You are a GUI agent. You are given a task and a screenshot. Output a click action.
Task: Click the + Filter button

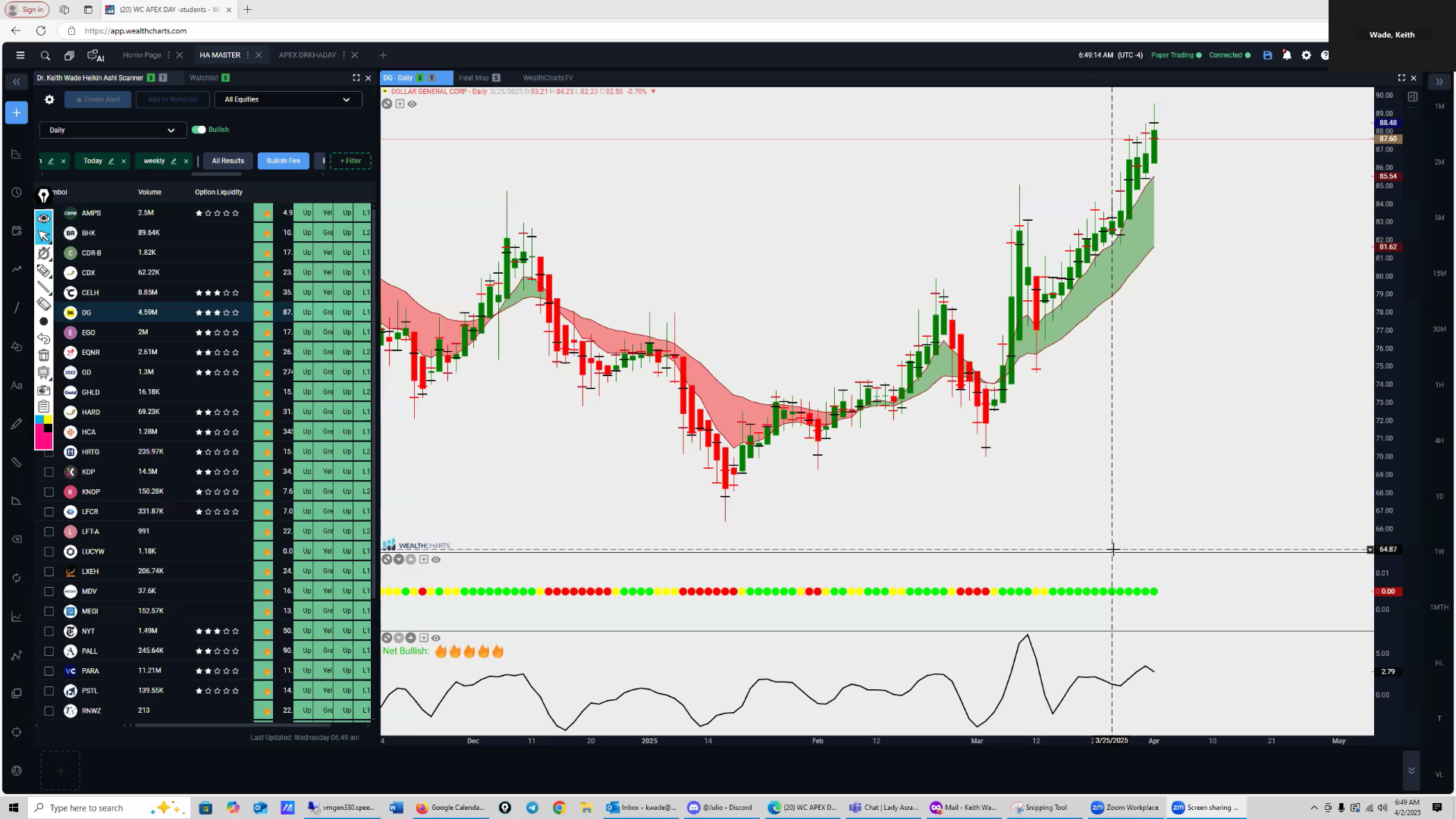pos(350,161)
